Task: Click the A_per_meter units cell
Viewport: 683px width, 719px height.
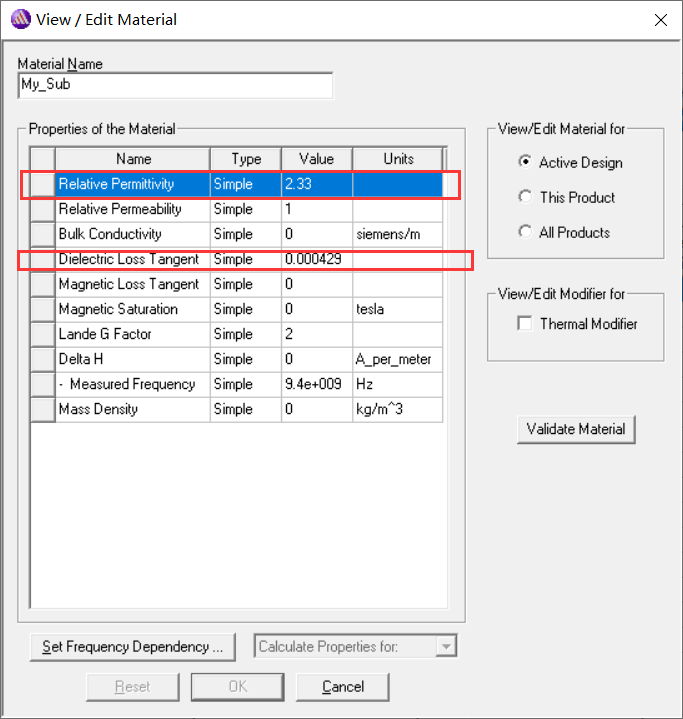Action: pos(398,360)
